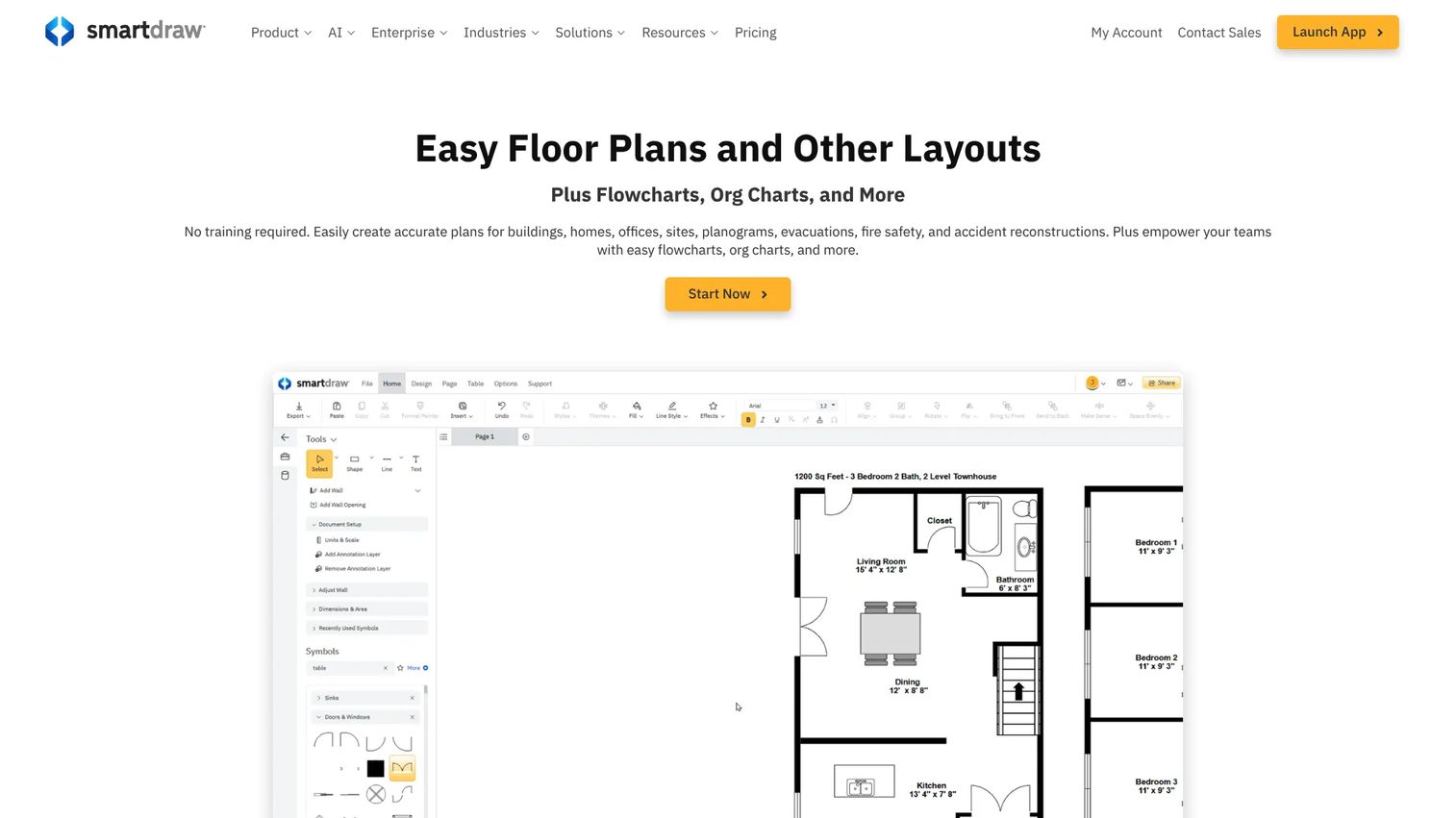Click the add page plus icon
Image resolution: width=1456 pixels, height=818 pixels.
[526, 436]
